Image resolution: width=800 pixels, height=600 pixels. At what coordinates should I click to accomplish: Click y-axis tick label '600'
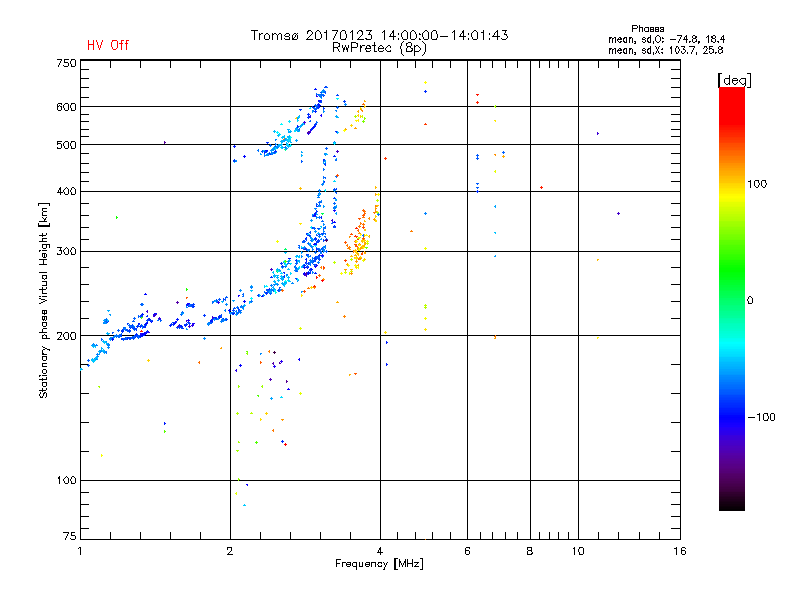pyautogui.click(x=66, y=107)
